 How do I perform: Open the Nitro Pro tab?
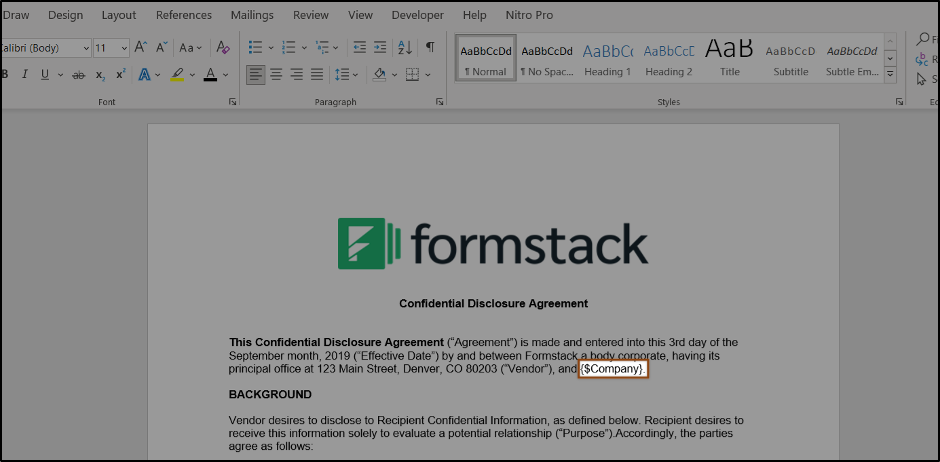529,15
